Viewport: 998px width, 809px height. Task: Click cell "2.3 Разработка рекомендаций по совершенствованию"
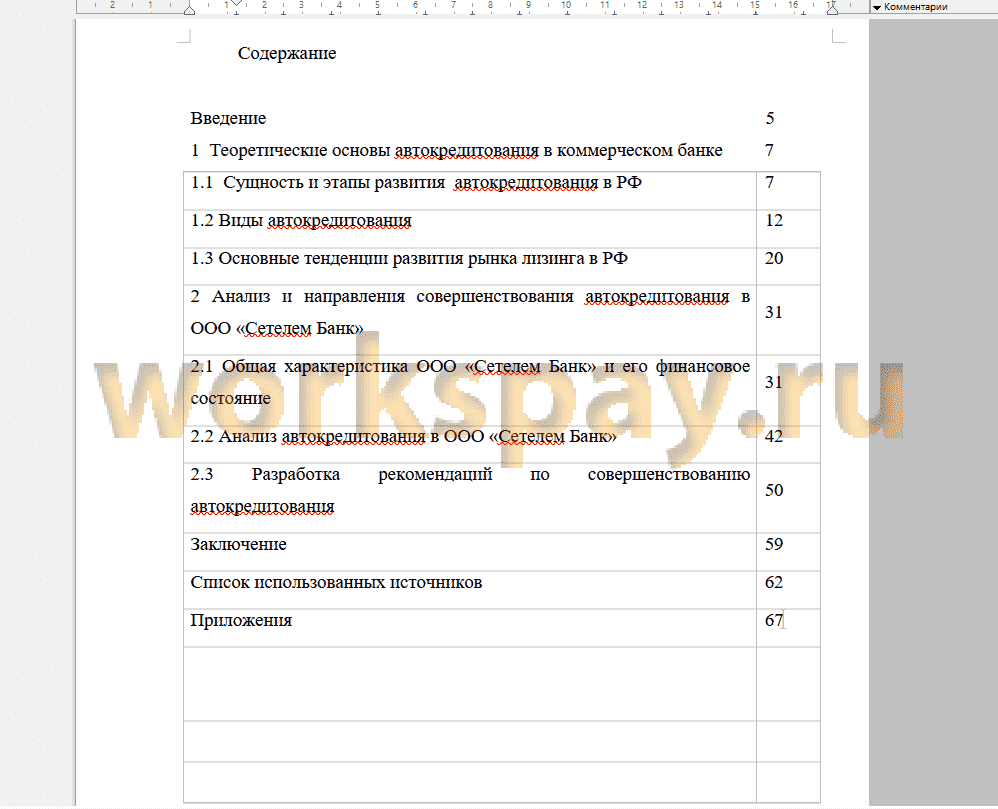(x=470, y=498)
